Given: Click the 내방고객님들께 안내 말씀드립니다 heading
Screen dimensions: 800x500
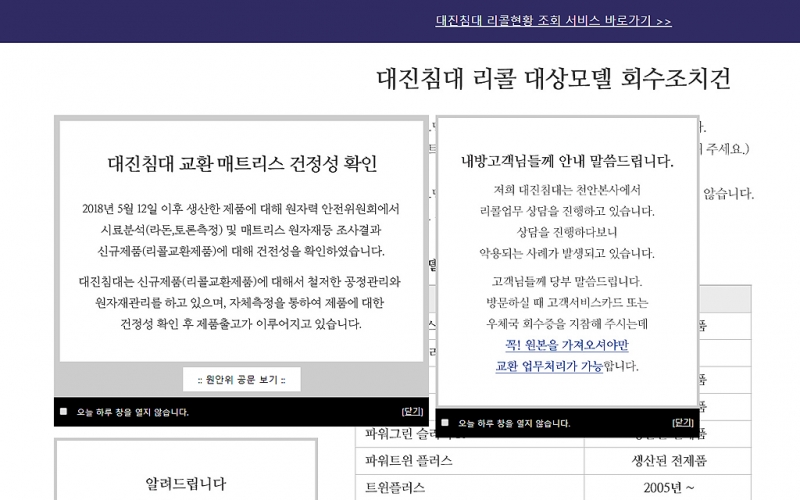Looking at the screenshot, I should click(567, 160).
